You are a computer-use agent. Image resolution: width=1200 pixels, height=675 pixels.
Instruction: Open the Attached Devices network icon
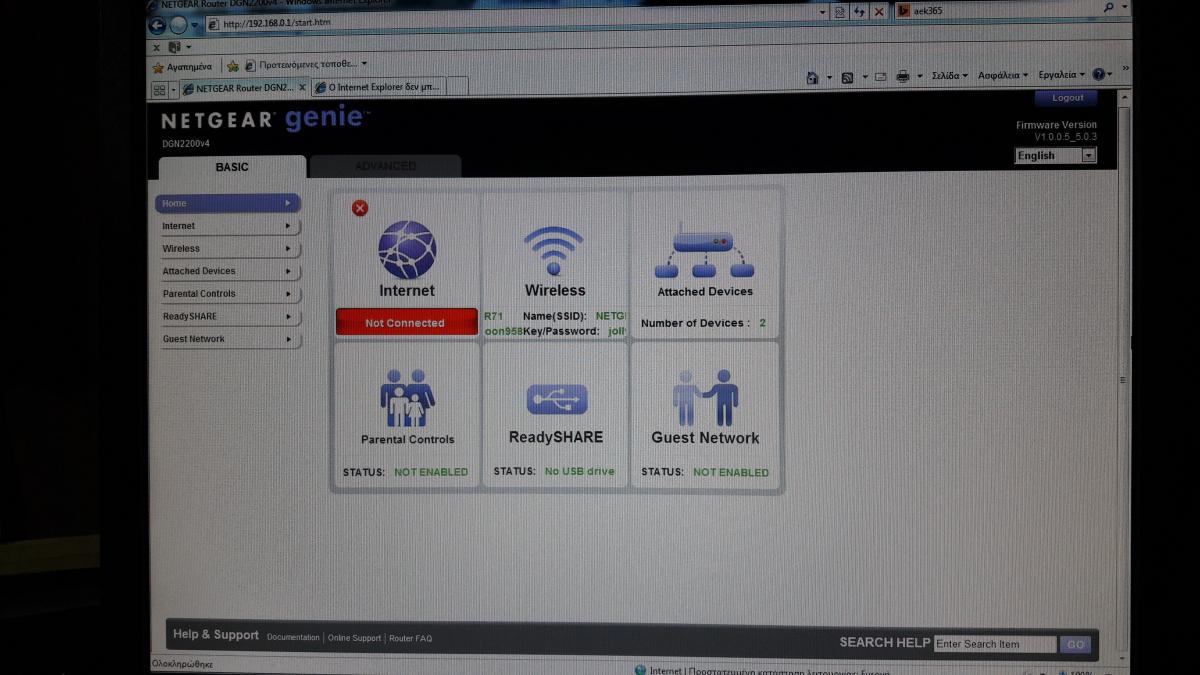click(704, 250)
